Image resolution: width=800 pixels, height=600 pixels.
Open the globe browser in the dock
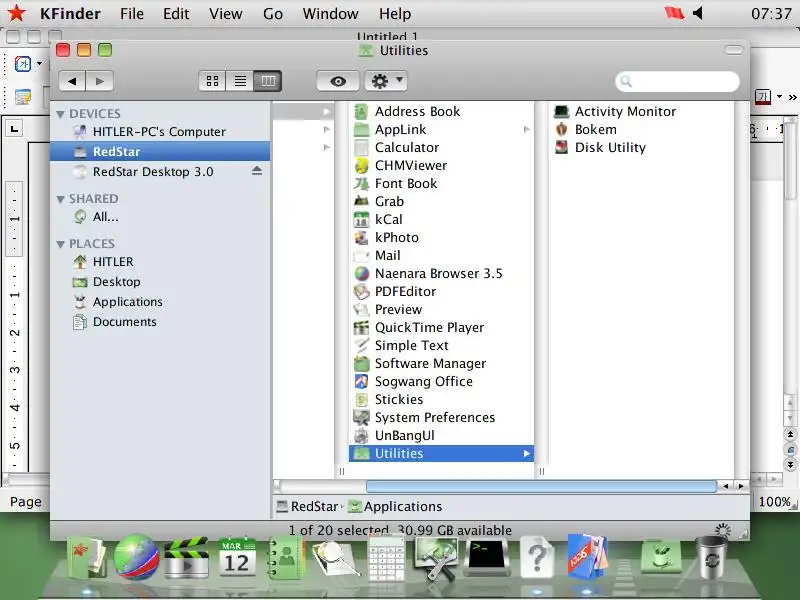pyautogui.click(x=136, y=557)
